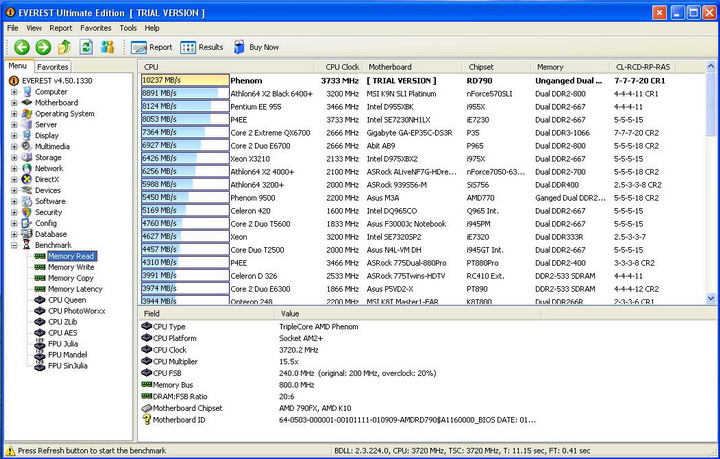Expand the Motherboard tree node
This screenshot has width=720, height=459.
[14, 103]
